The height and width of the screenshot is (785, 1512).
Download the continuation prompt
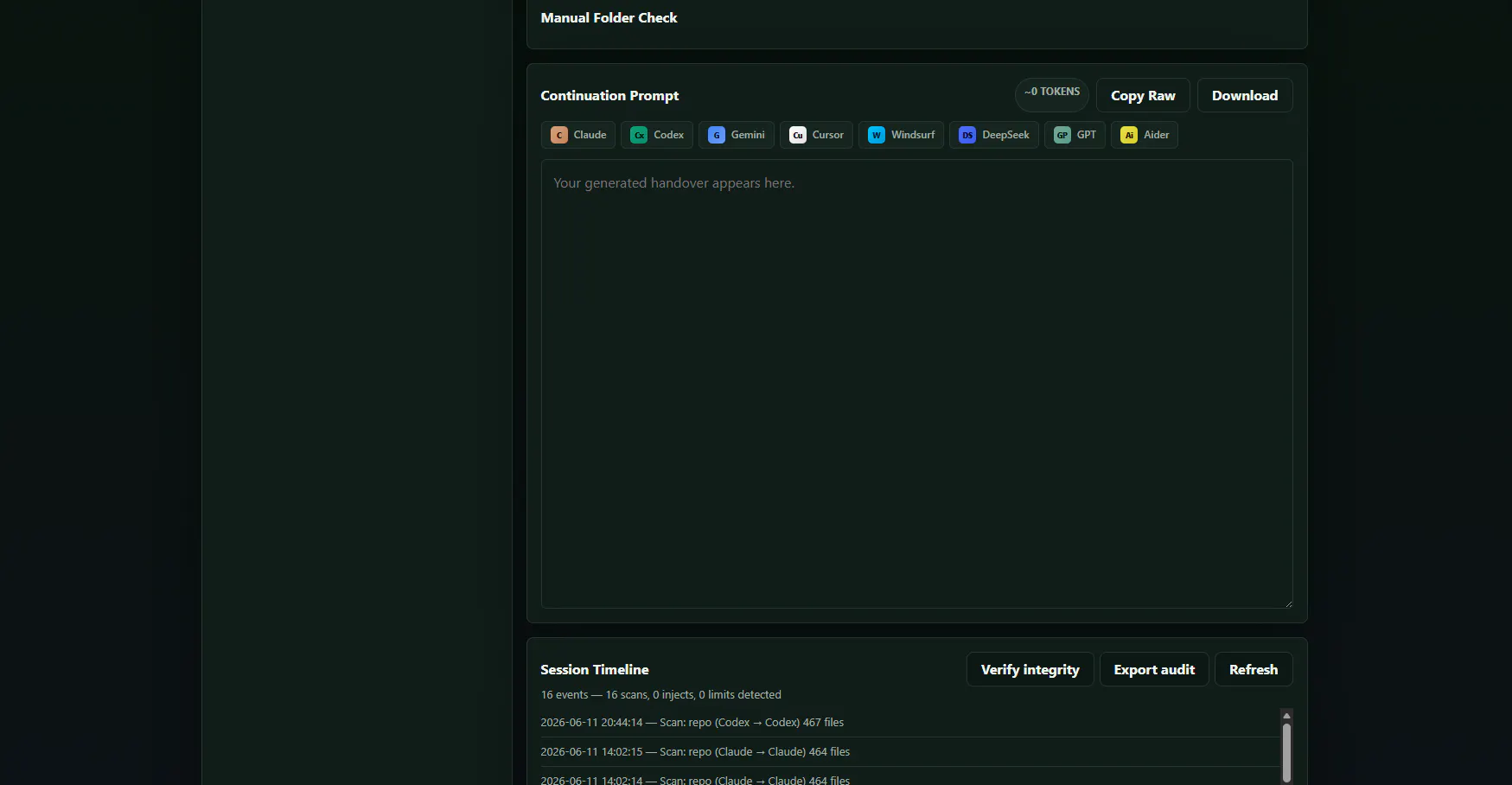click(1245, 95)
